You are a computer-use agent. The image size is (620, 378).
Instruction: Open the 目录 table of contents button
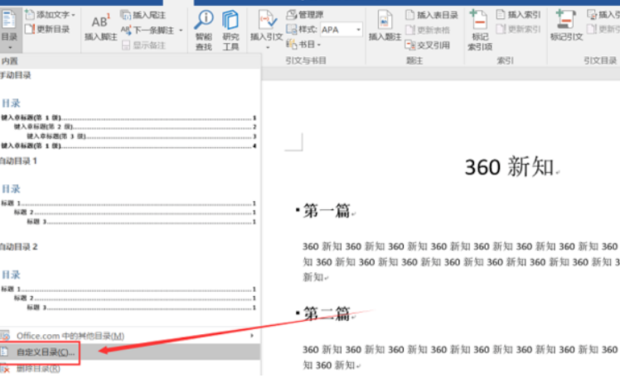(x=10, y=30)
